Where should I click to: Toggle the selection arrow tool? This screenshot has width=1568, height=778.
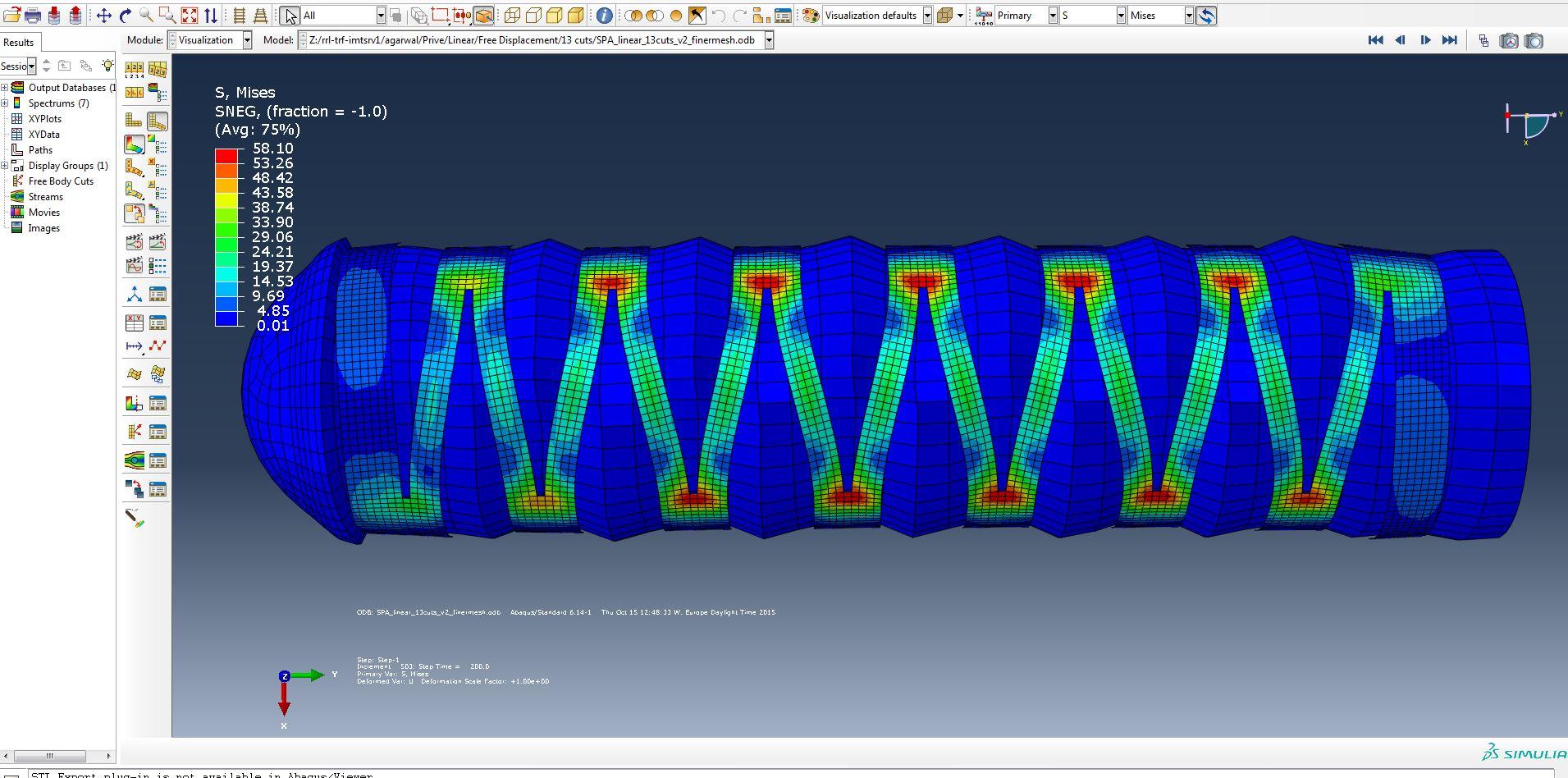[x=290, y=15]
